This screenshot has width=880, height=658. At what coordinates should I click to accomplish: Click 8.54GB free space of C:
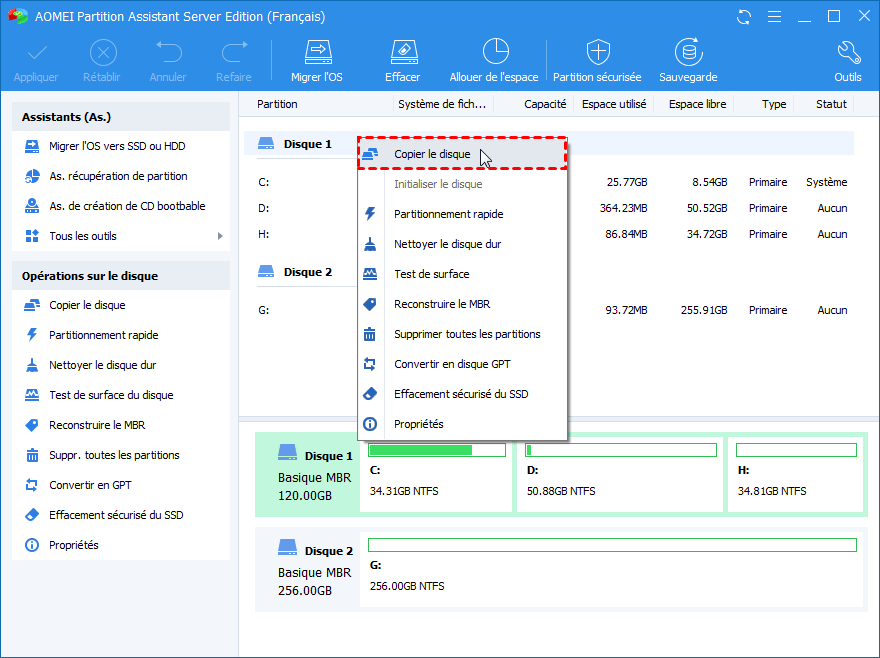point(709,182)
